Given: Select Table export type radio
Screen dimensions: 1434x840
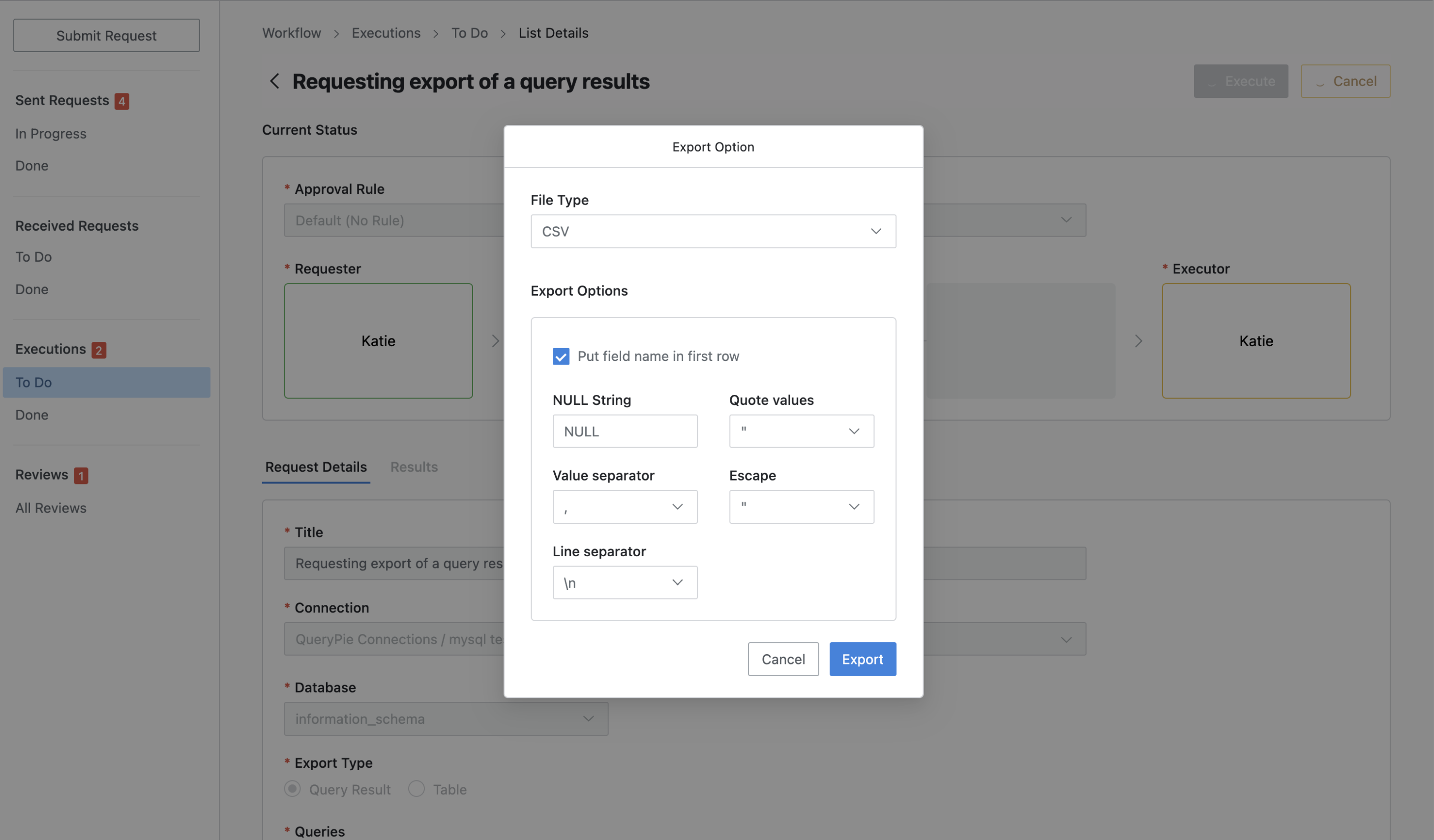Looking at the screenshot, I should 417,789.
